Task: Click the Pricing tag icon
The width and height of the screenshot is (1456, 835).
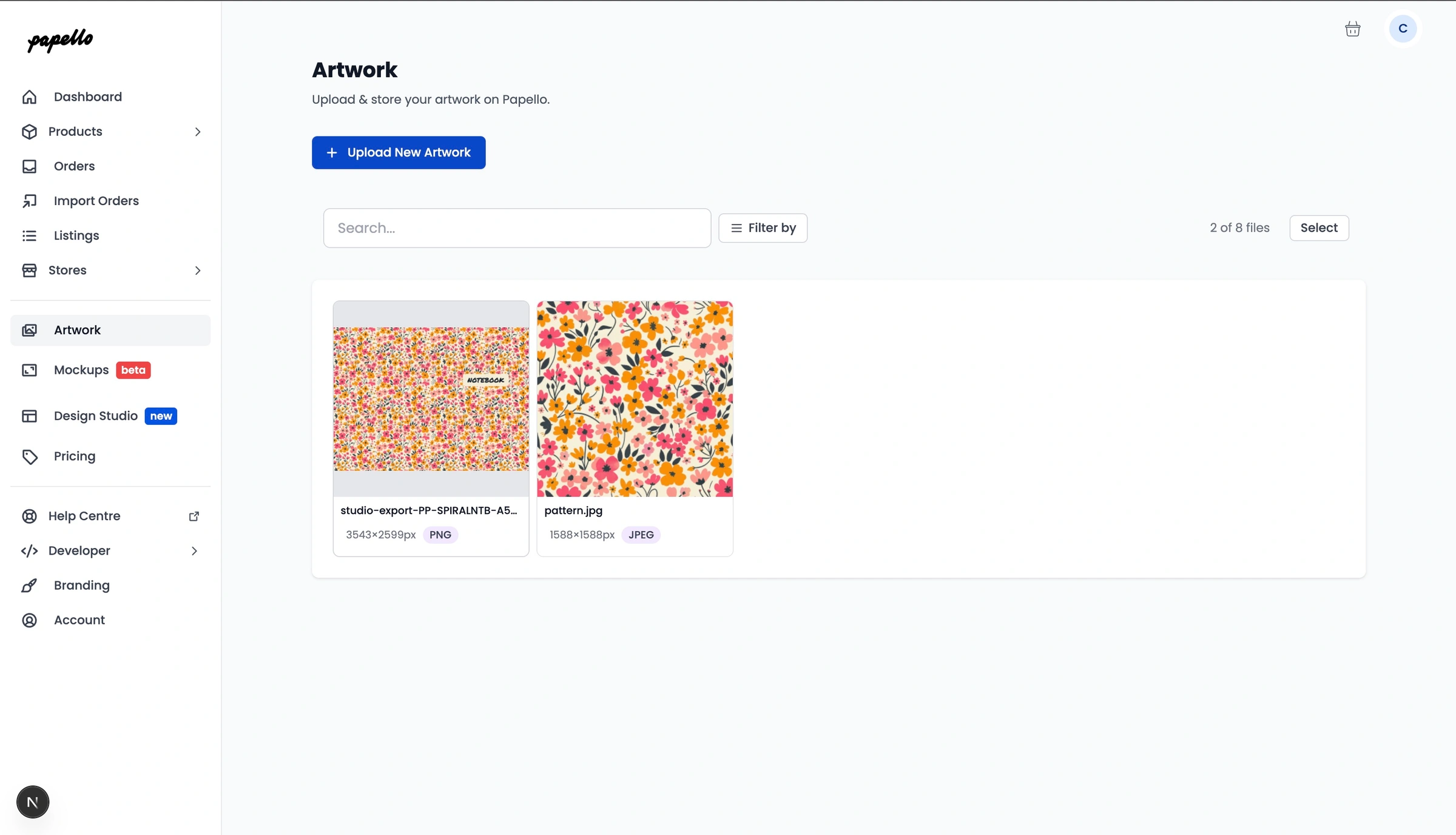Action: point(30,456)
